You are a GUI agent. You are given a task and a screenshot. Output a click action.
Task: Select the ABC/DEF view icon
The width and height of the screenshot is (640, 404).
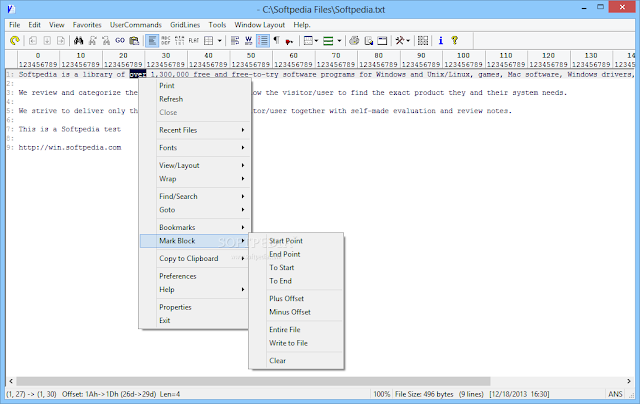(166, 40)
